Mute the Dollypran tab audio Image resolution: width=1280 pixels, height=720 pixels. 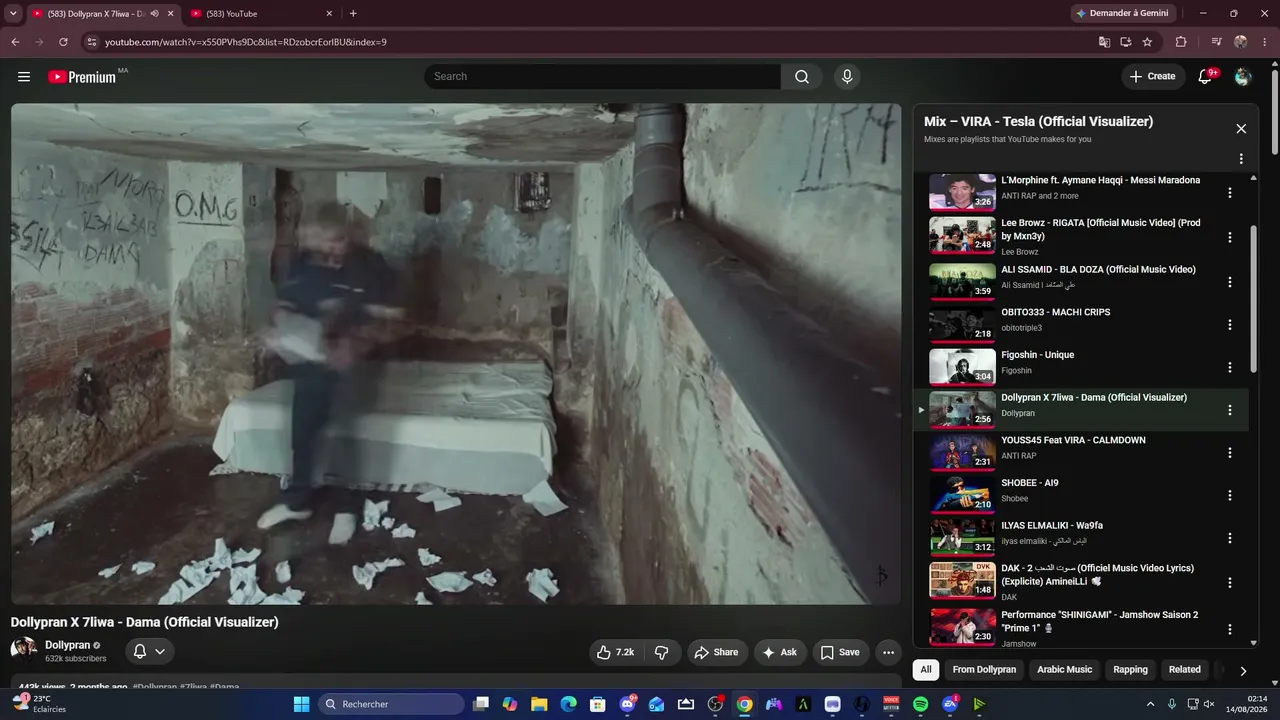pyautogui.click(x=154, y=14)
